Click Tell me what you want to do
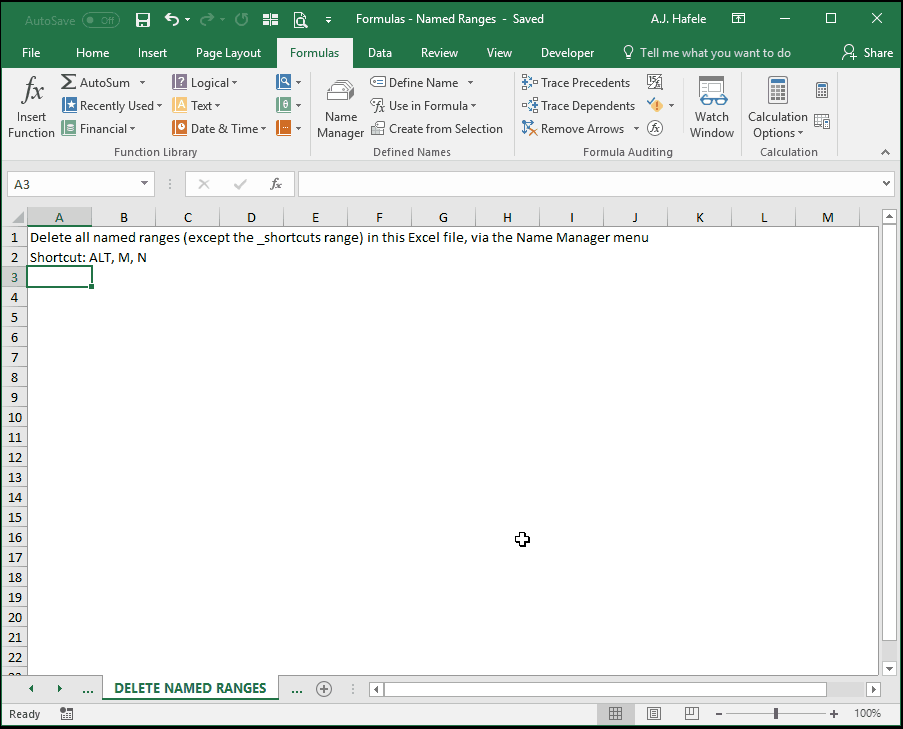This screenshot has width=903, height=729. coord(707,53)
